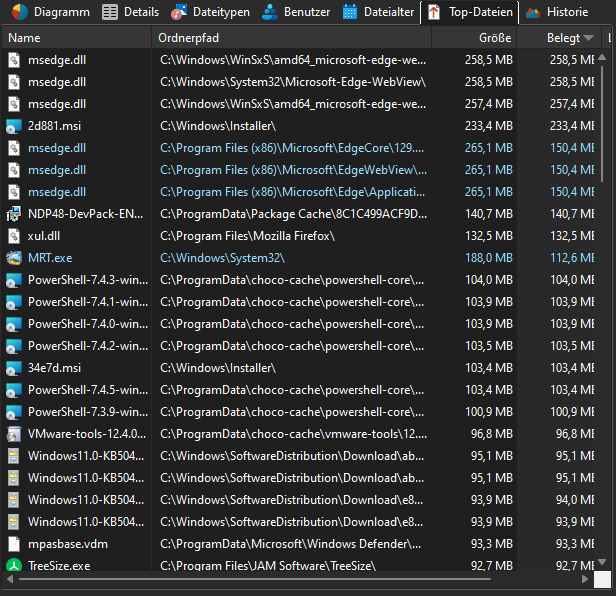
Task: Click the 93,3 MB size value
Action: click(492, 544)
